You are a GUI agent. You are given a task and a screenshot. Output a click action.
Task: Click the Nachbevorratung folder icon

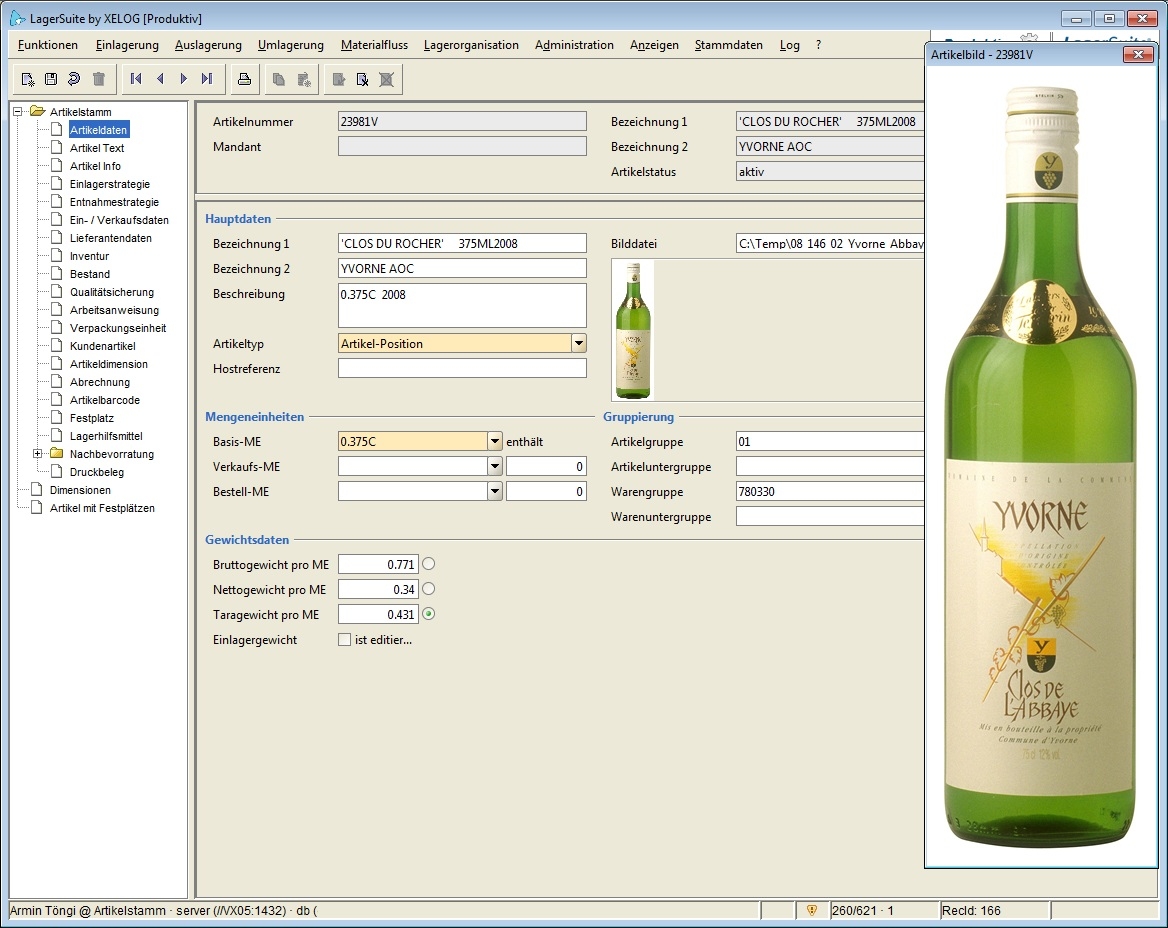pos(57,454)
